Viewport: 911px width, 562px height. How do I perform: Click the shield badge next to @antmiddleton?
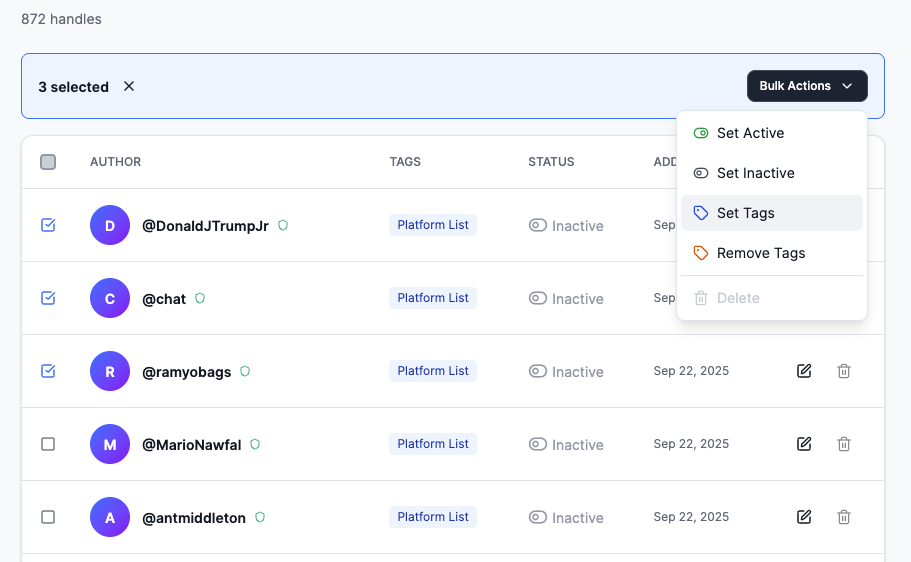coord(260,517)
